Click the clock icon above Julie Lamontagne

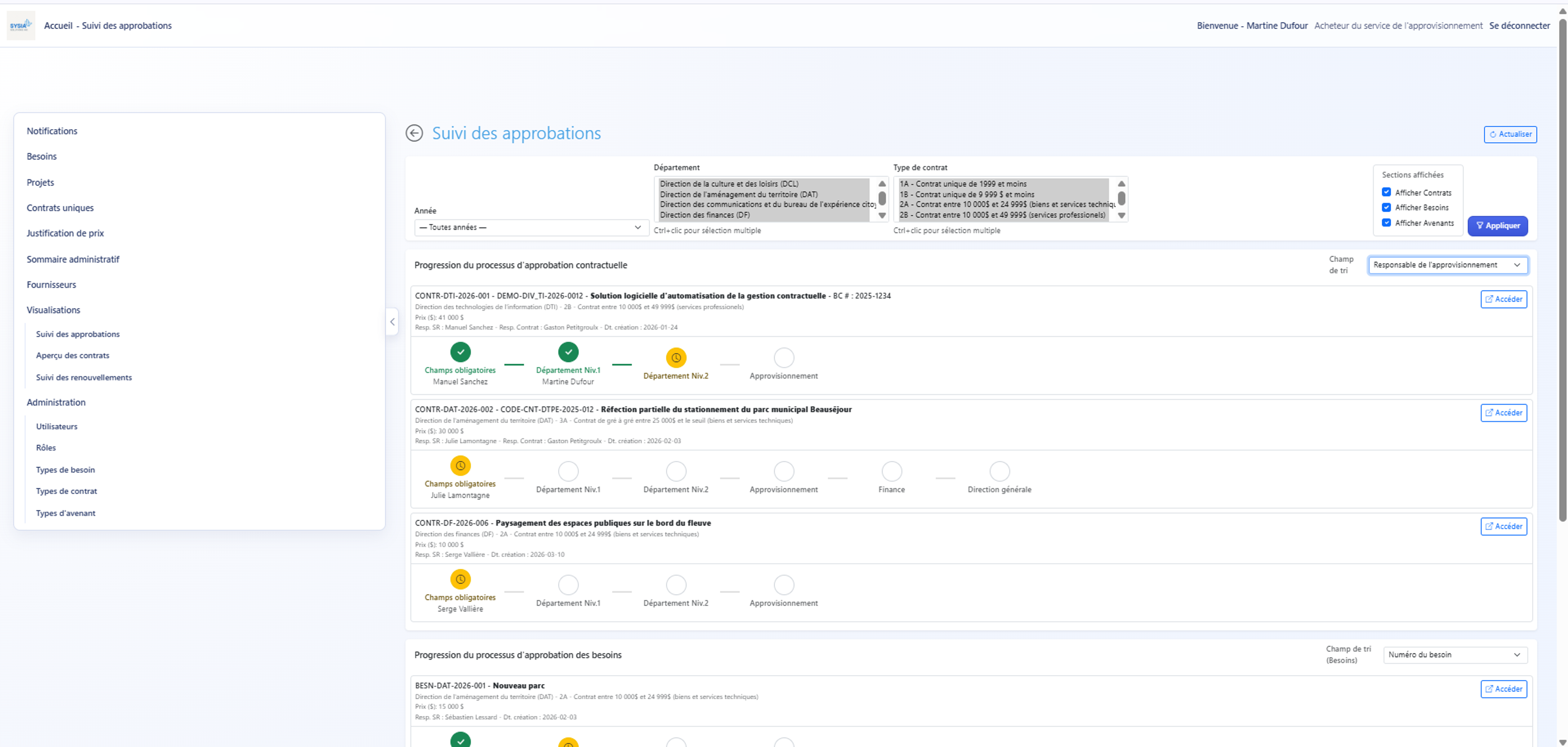(x=460, y=466)
